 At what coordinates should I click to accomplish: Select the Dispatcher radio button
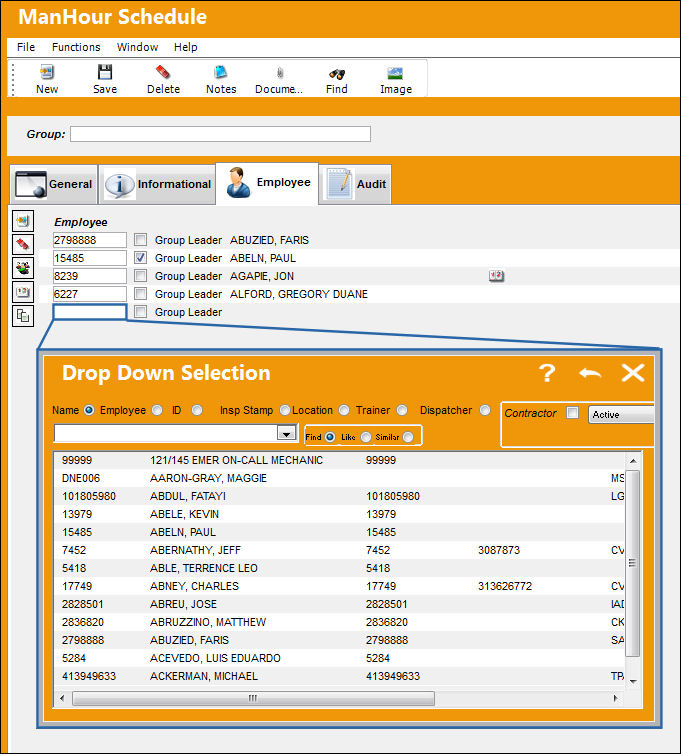[x=485, y=410]
